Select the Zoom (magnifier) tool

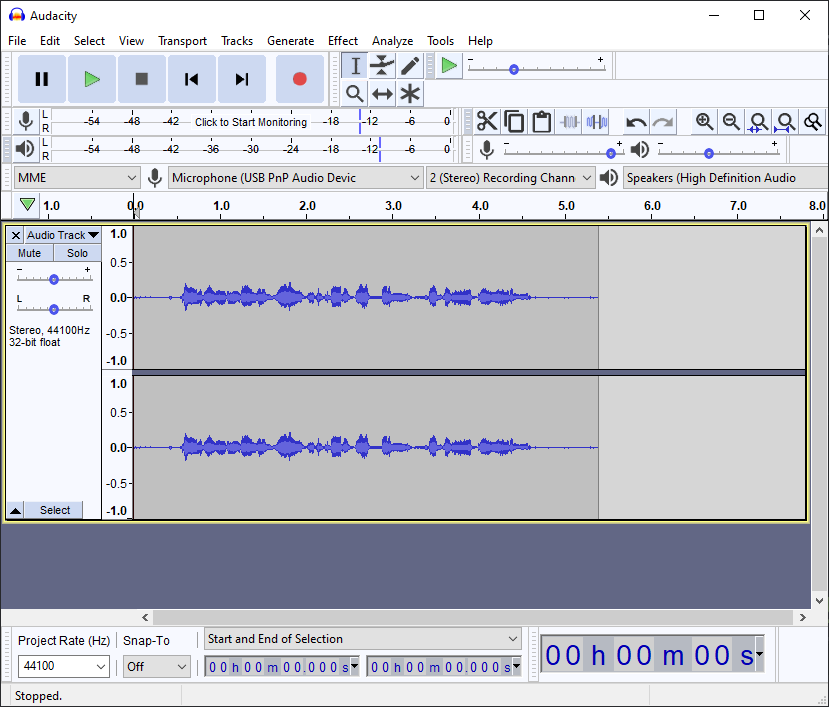355,94
